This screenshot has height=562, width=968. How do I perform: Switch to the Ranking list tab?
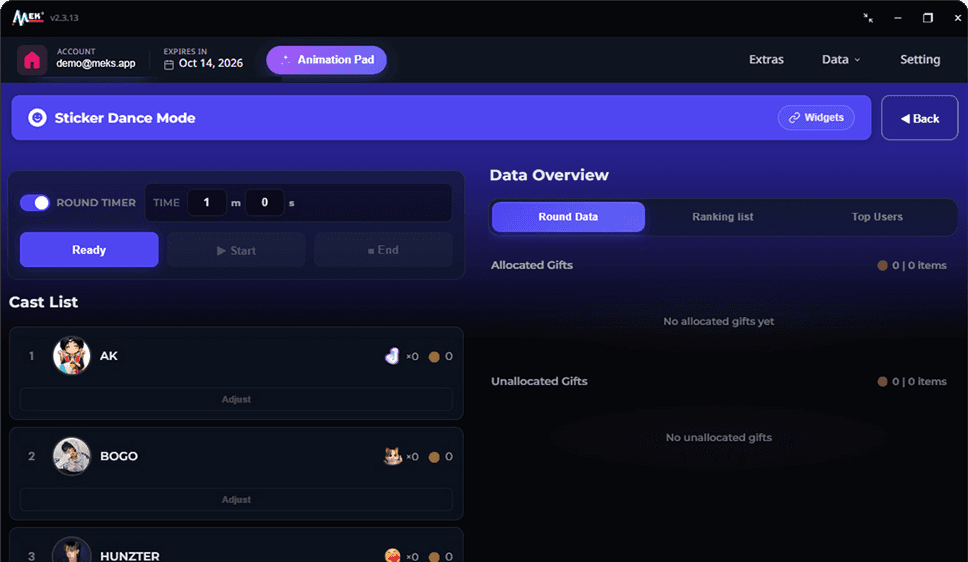point(722,217)
